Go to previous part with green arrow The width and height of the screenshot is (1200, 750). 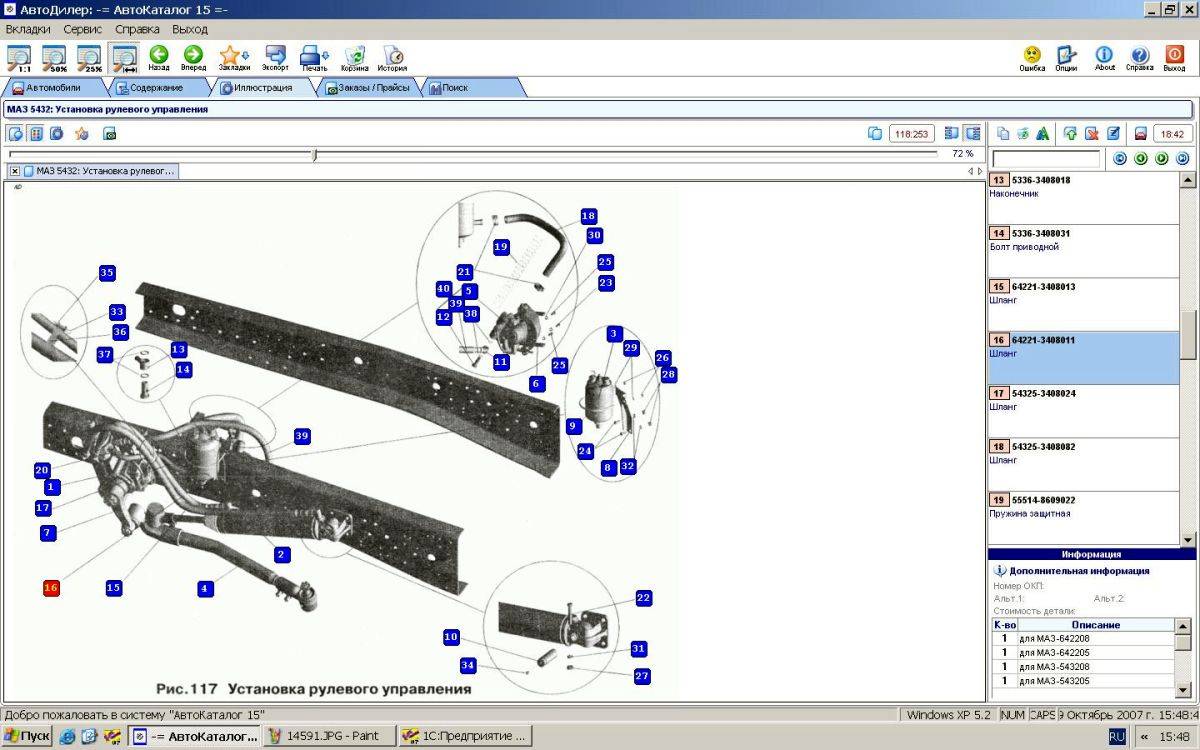point(1141,158)
